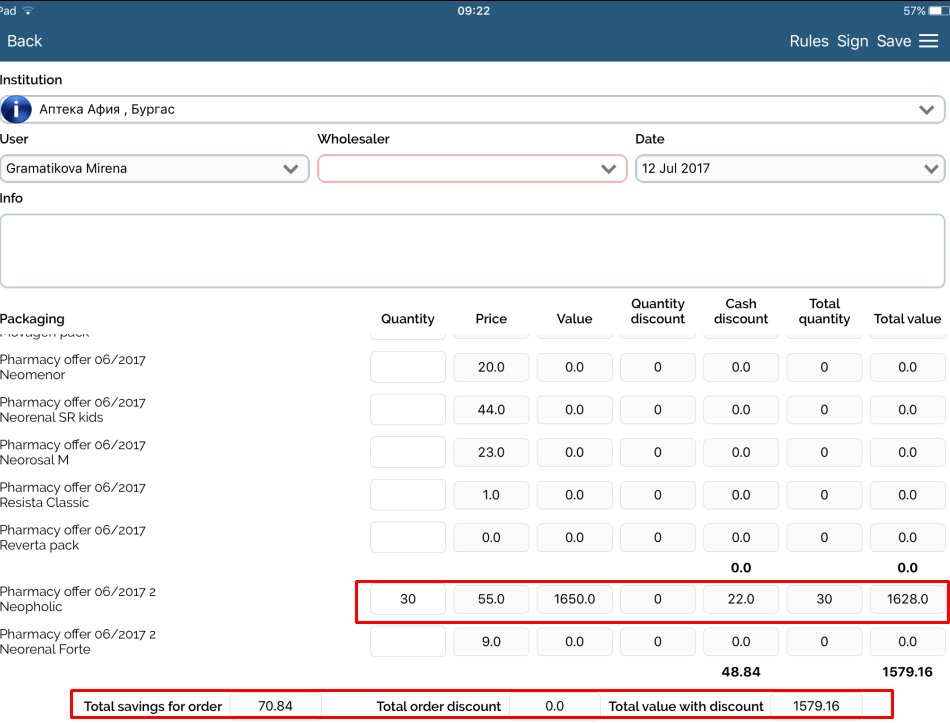
Task: Edit Neopholic quantity field showing 30
Action: tap(407, 599)
